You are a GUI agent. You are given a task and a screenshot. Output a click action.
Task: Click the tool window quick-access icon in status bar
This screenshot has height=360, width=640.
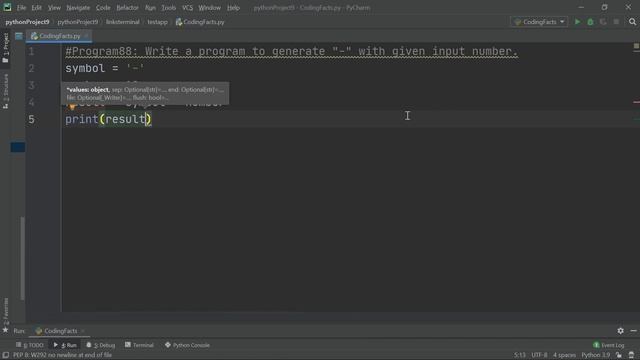pos(5,355)
